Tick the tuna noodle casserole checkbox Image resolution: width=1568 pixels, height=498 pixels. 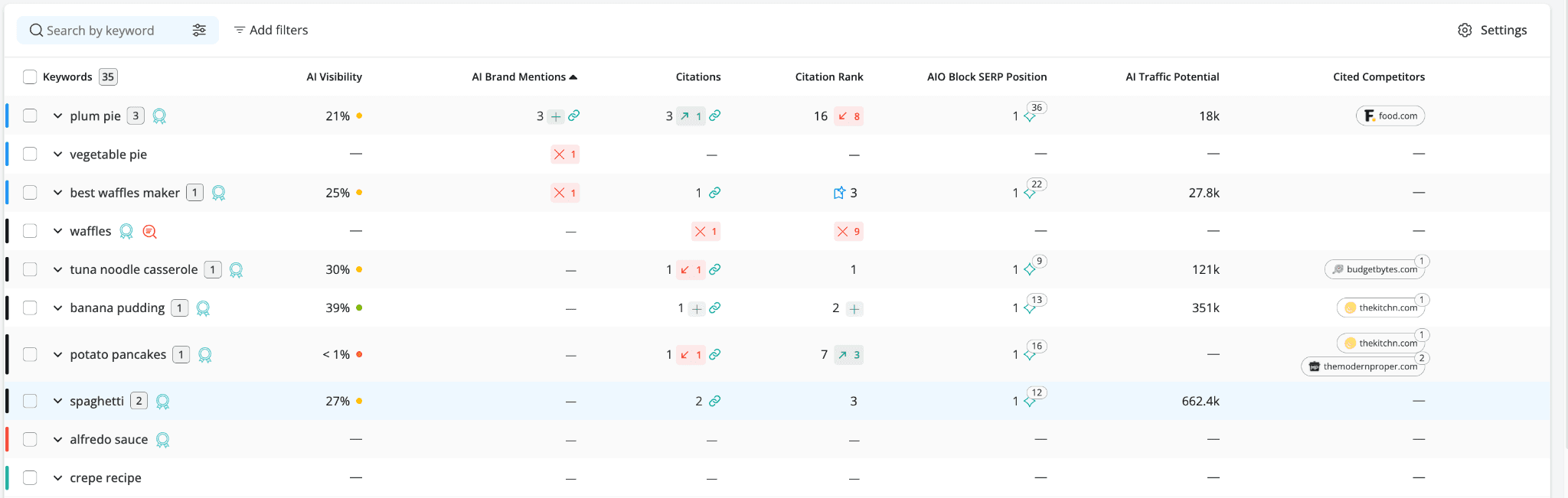click(x=30, y=269)
